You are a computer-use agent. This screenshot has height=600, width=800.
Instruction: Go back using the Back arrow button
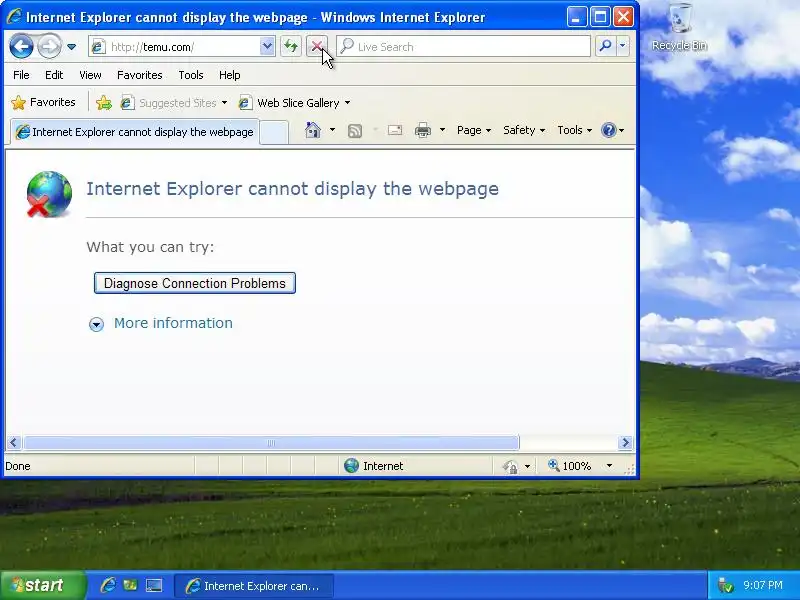21,47
